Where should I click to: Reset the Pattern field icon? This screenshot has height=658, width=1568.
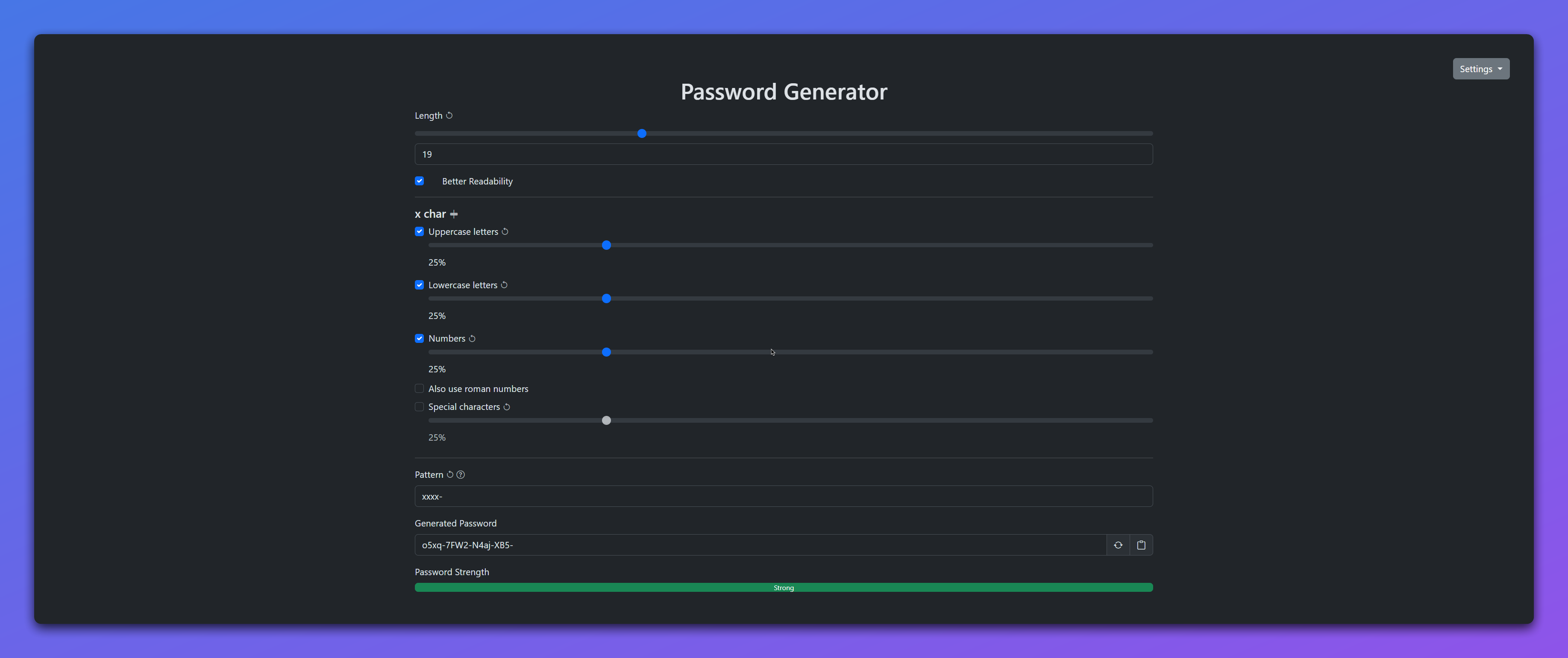[x=450, y=475]
